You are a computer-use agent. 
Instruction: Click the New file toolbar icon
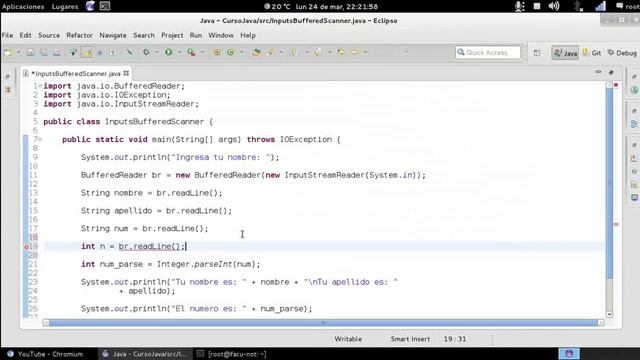pos(8,52)
